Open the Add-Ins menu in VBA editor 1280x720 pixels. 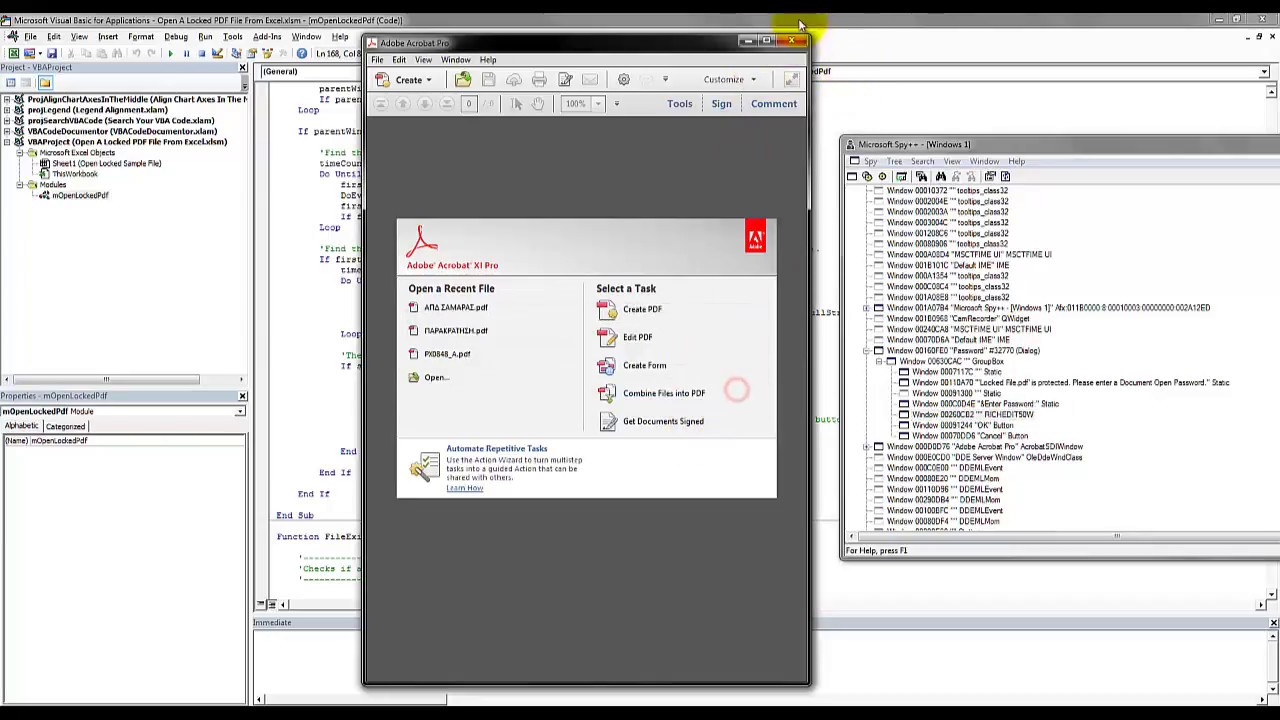coord(267,37)
